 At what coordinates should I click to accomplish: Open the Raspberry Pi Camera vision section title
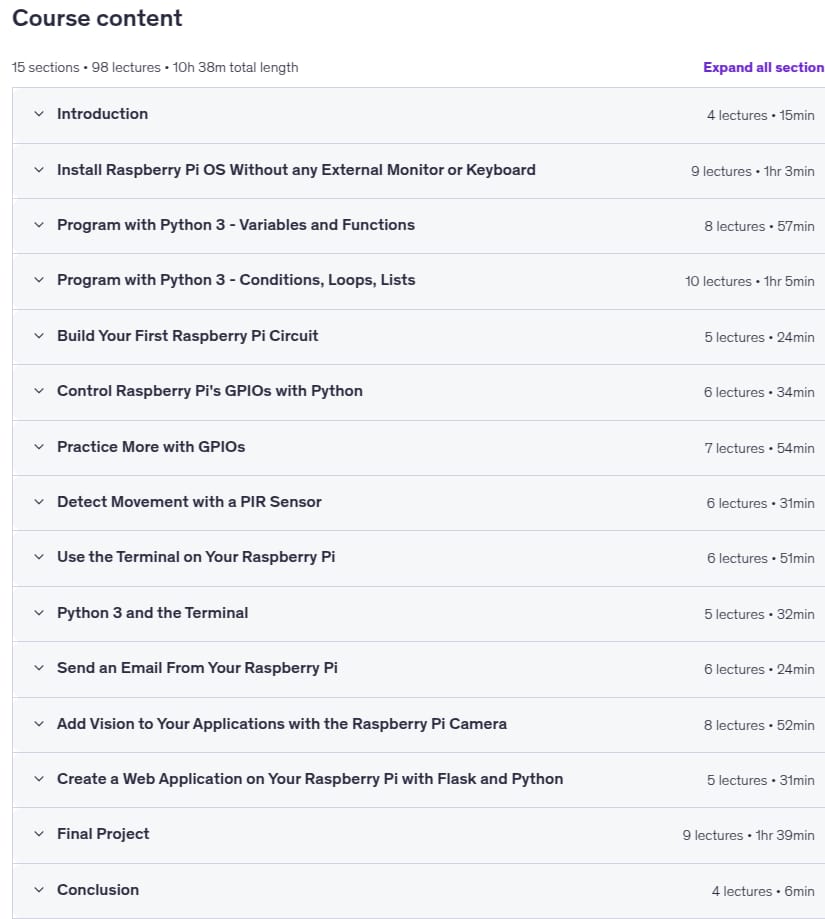coord(282,724)
